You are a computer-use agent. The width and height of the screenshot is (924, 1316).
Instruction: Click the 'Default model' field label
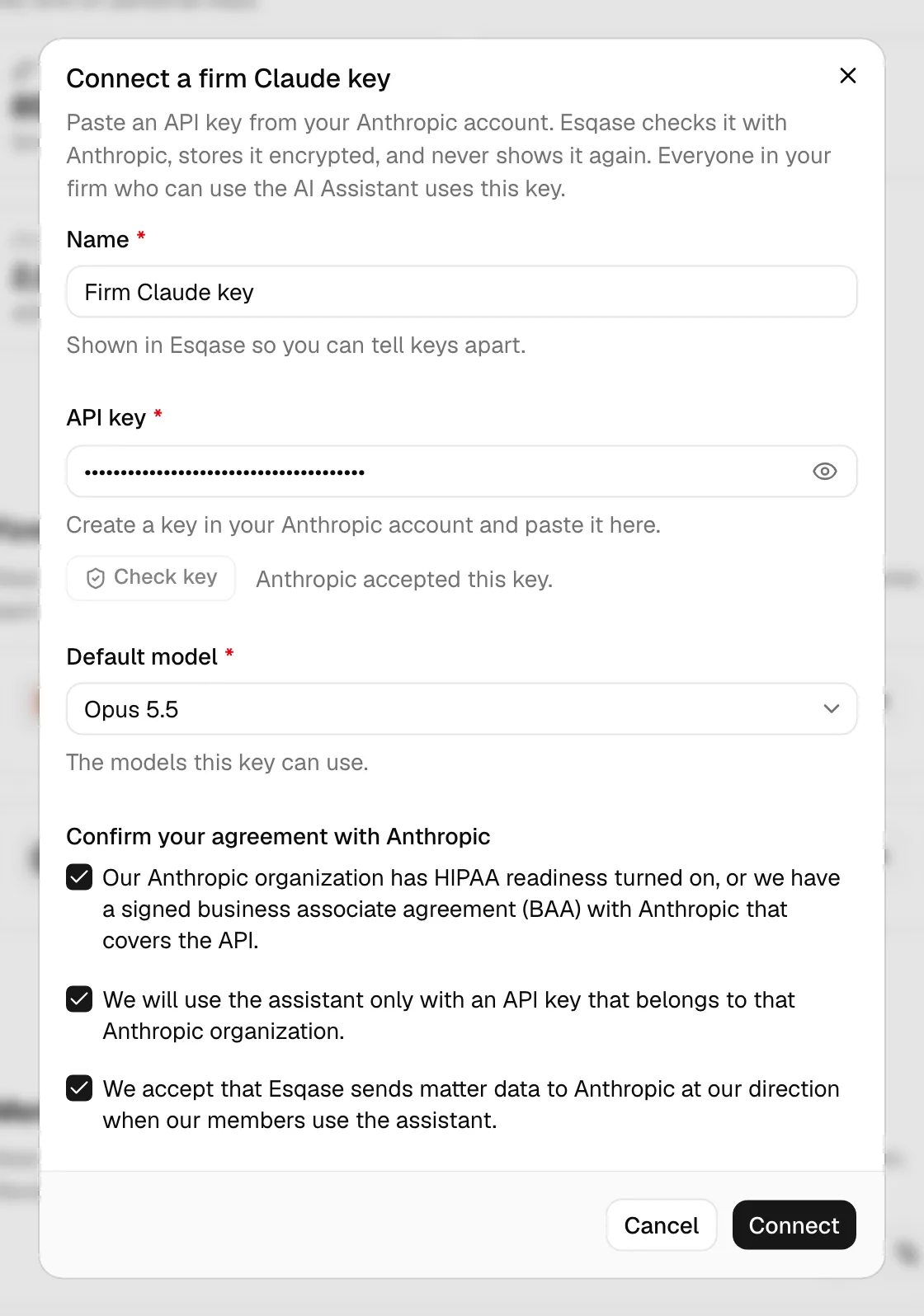142,657
